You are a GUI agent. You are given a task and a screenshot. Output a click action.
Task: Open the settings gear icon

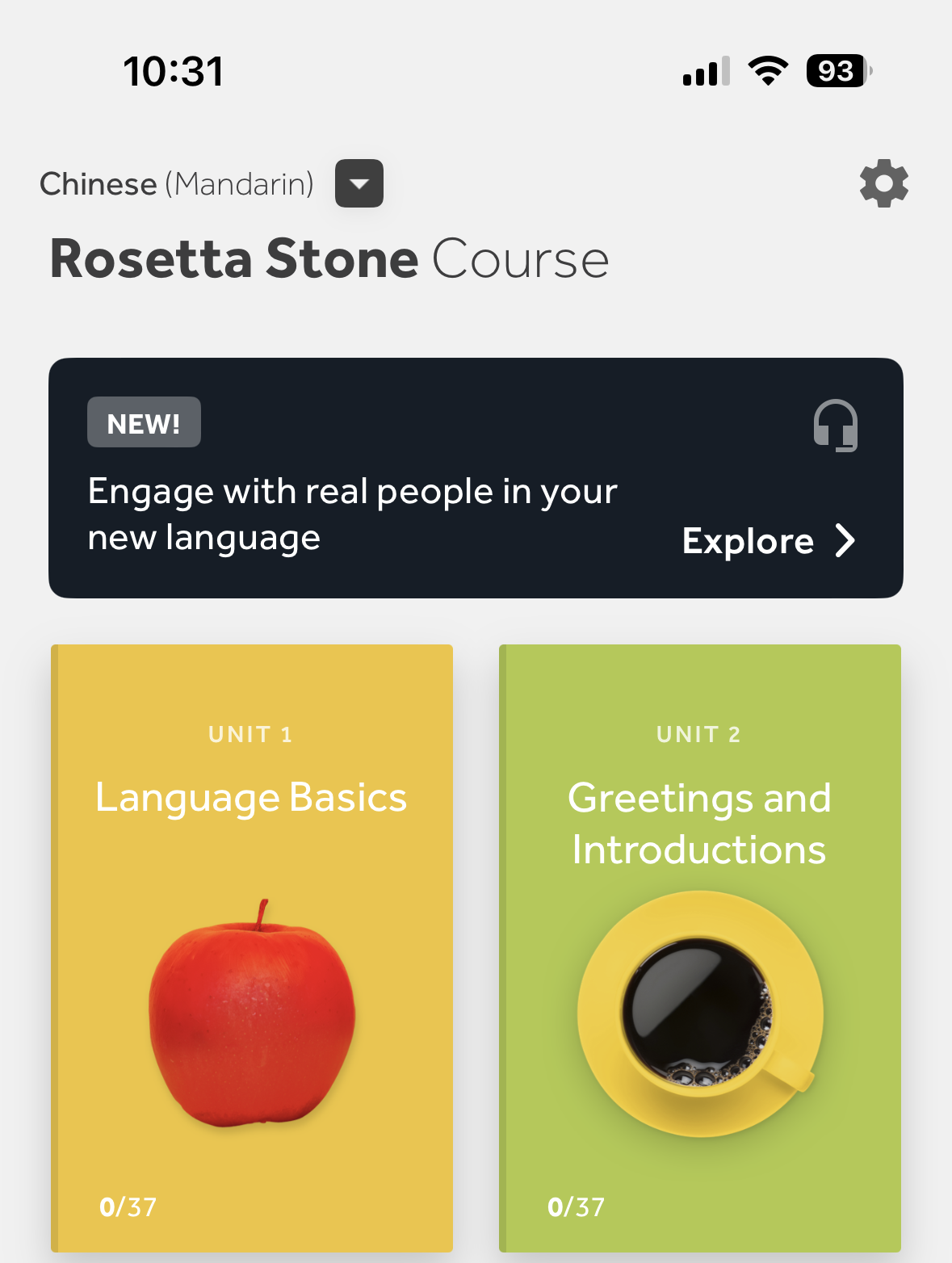click(883, 183)
